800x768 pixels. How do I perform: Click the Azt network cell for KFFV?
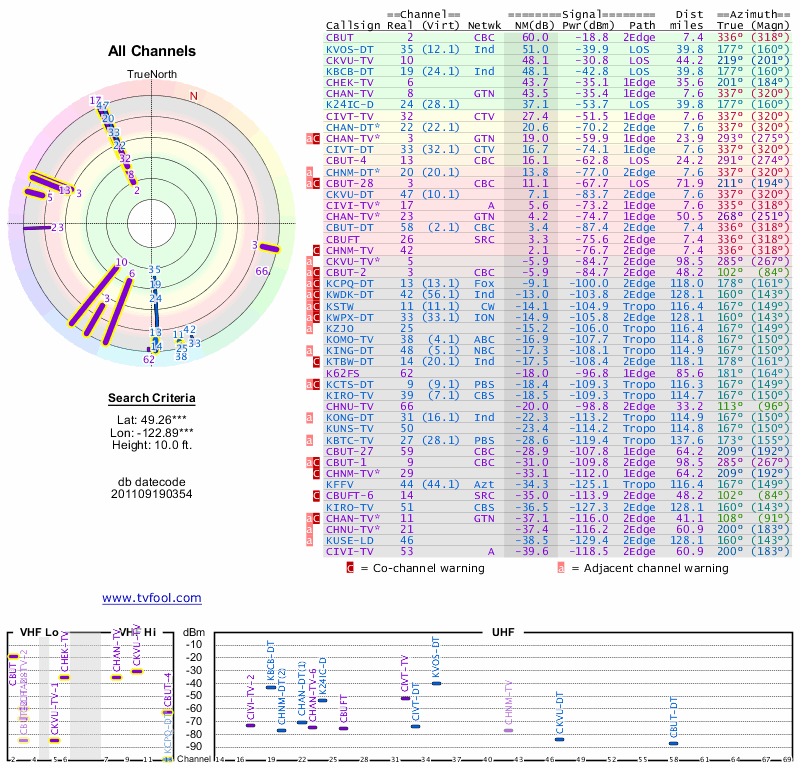[x=484, y=485]
